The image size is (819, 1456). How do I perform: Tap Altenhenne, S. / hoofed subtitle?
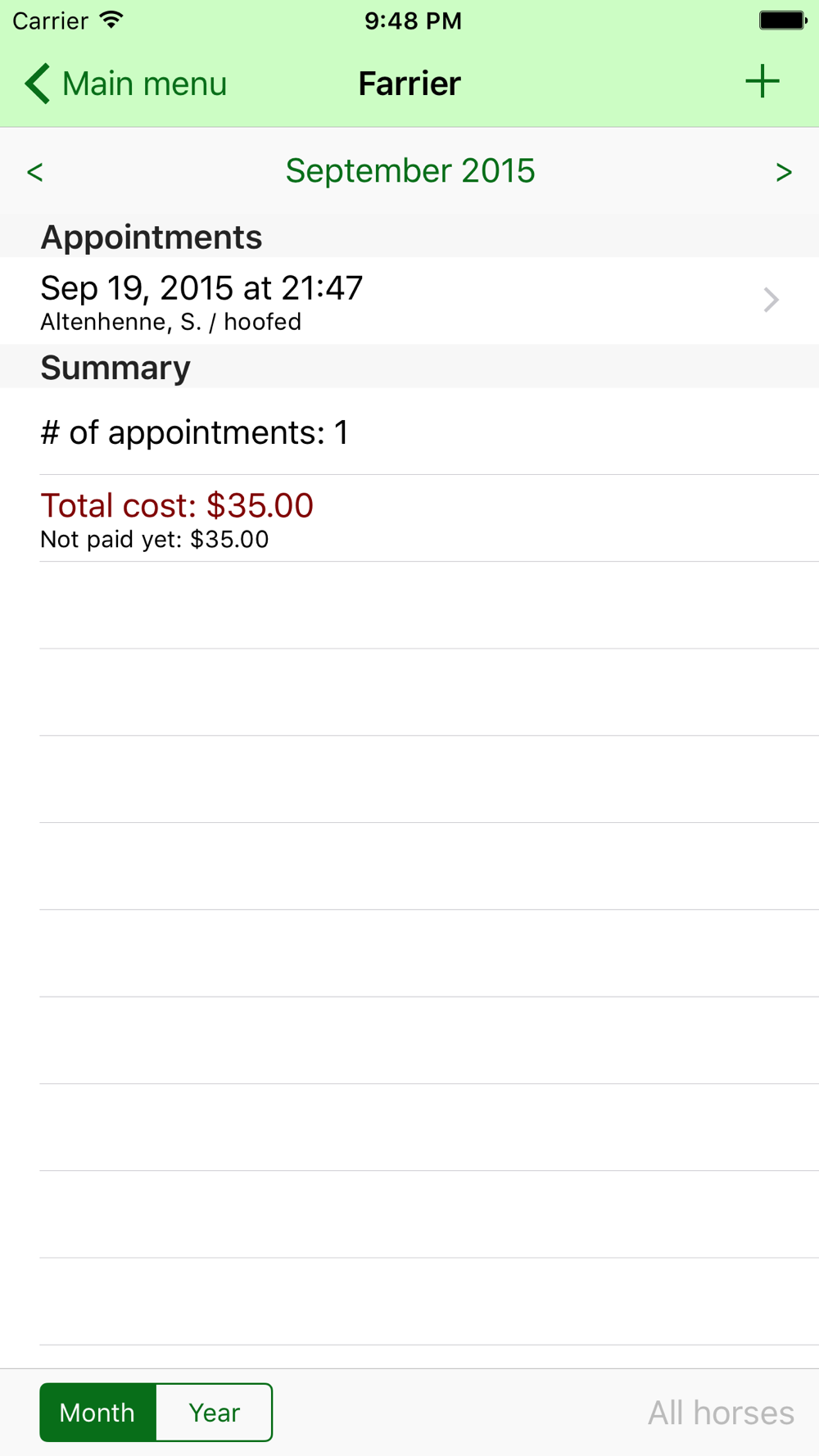coord(170,322)
